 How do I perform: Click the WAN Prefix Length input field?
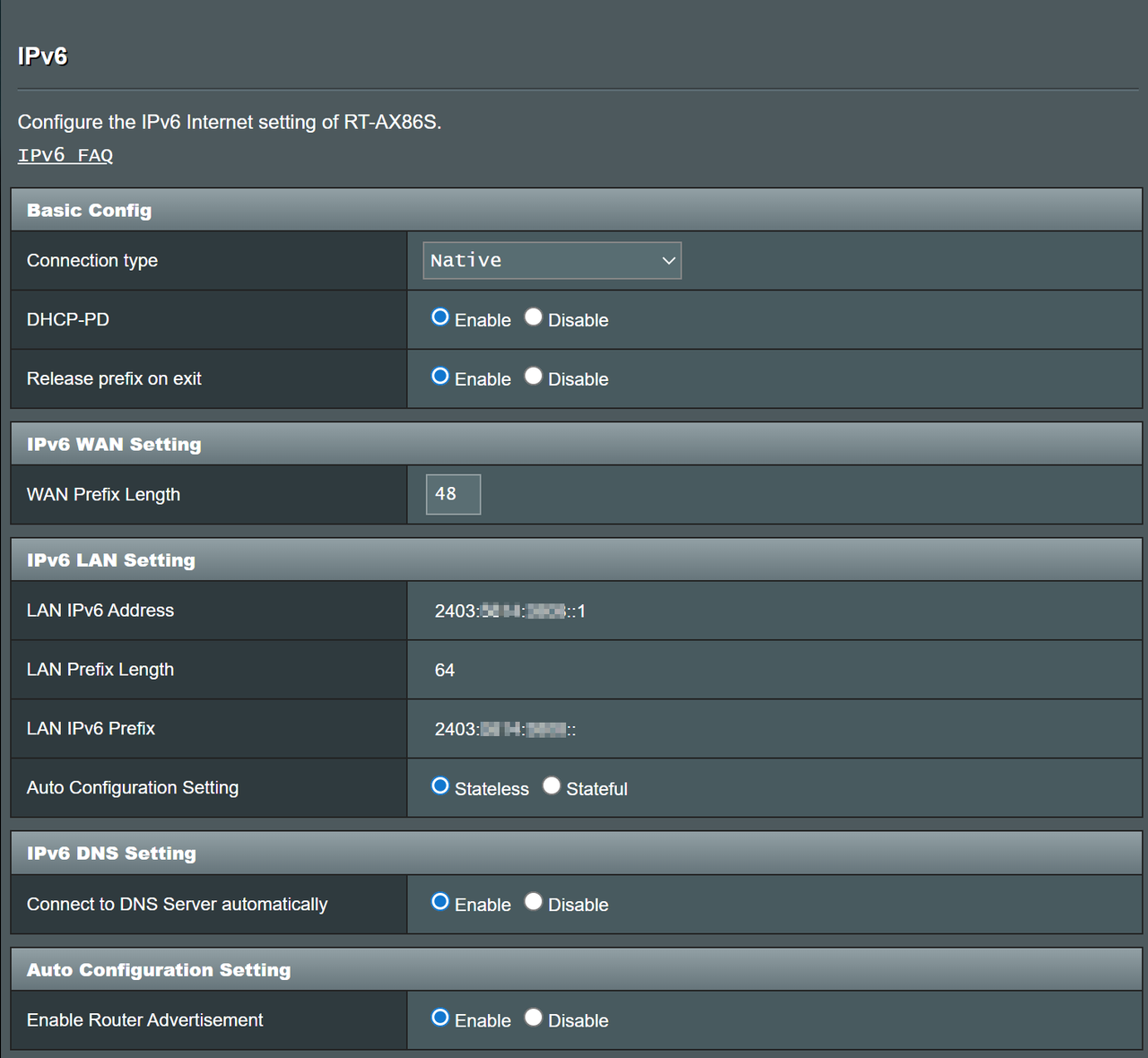pos(452,494)
